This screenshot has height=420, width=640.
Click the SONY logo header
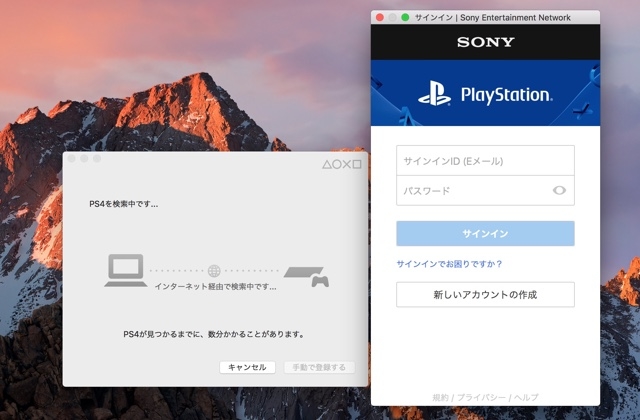tap(485, 42)
